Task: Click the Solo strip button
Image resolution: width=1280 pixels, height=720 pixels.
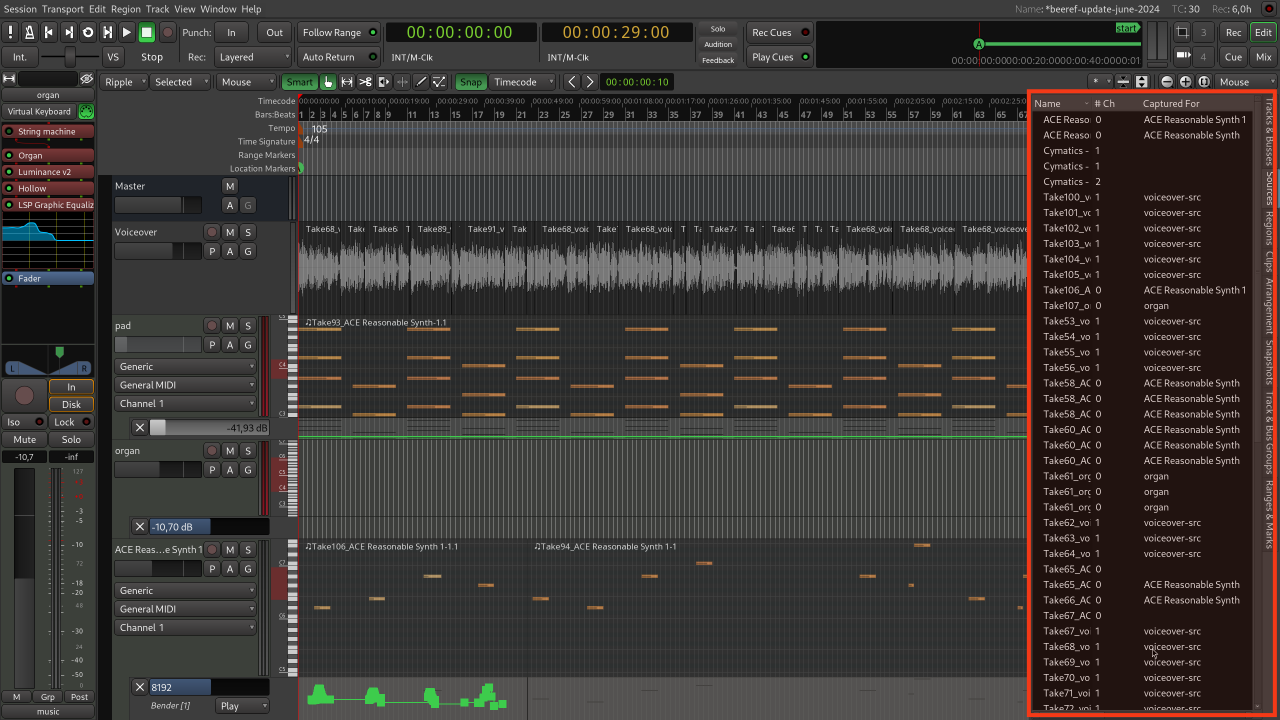Action: click(x=71, y=440)
